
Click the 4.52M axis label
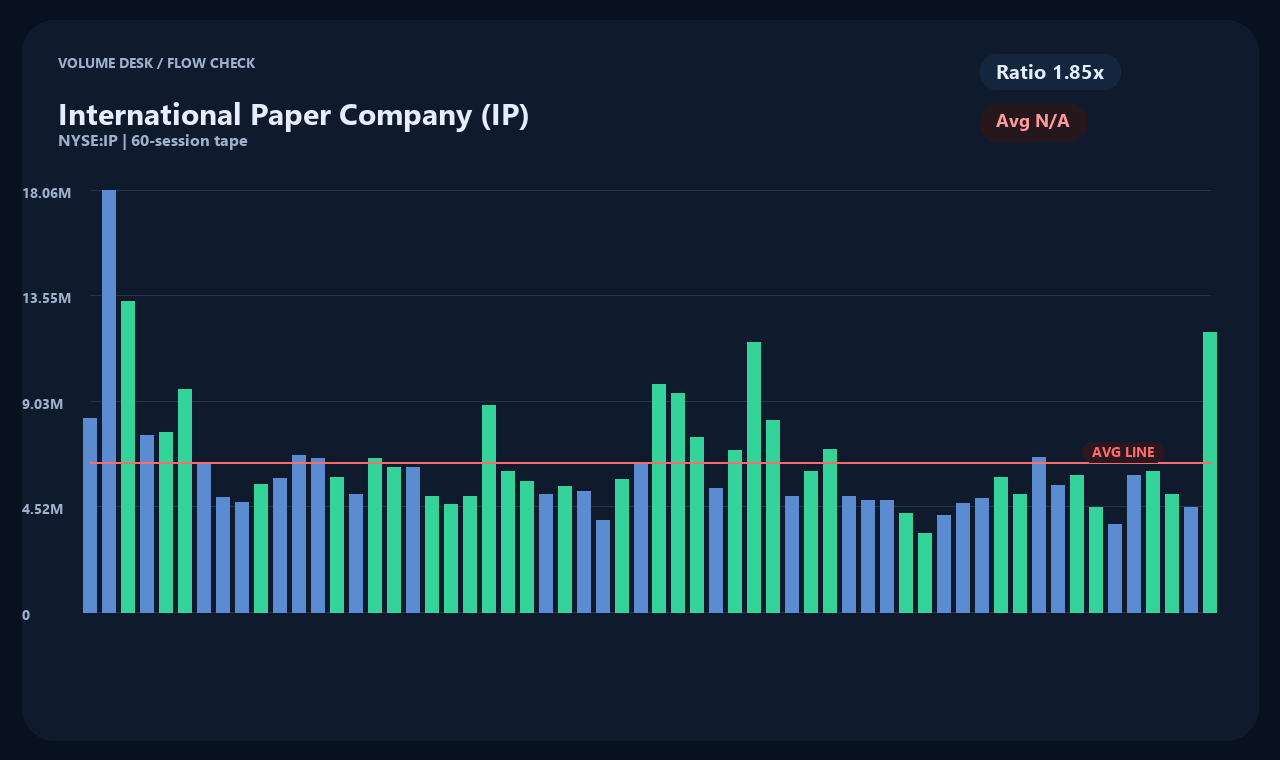(43, 509)
